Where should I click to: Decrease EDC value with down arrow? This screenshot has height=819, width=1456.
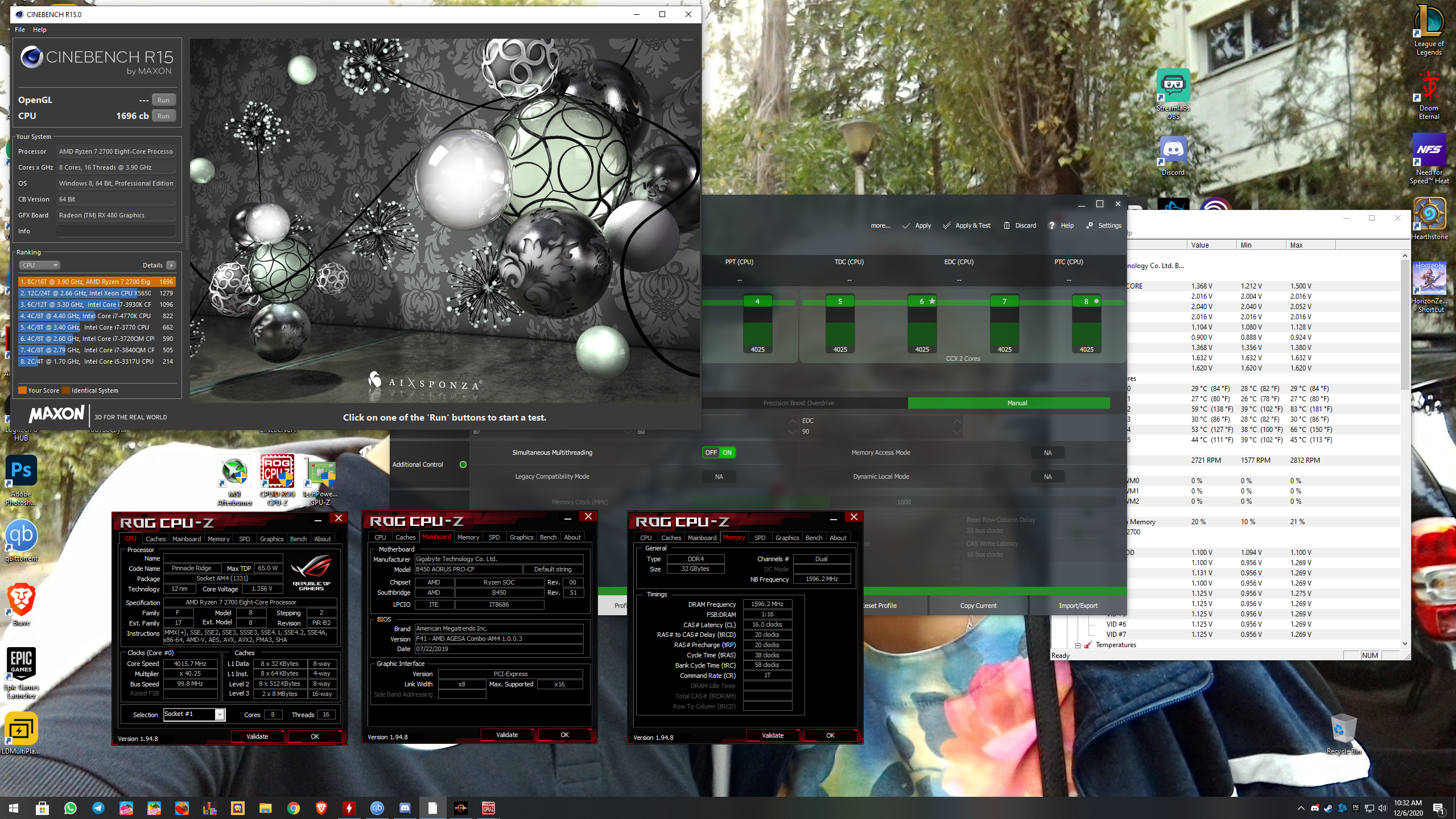957,432
